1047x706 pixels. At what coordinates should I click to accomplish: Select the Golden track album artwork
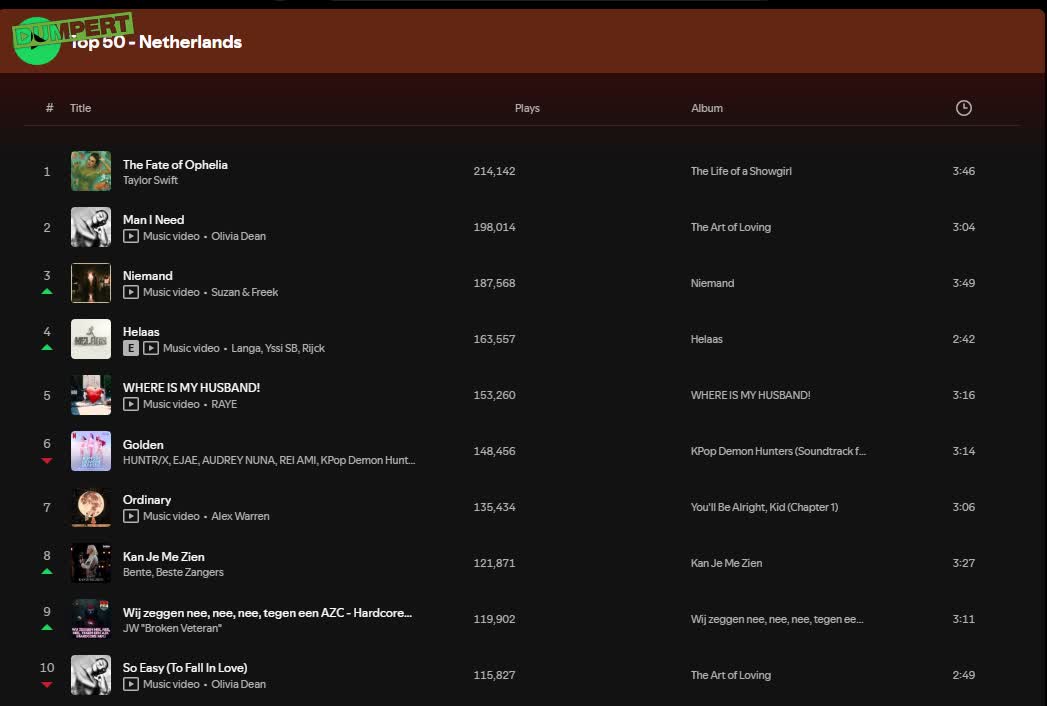tap(91, 451)
